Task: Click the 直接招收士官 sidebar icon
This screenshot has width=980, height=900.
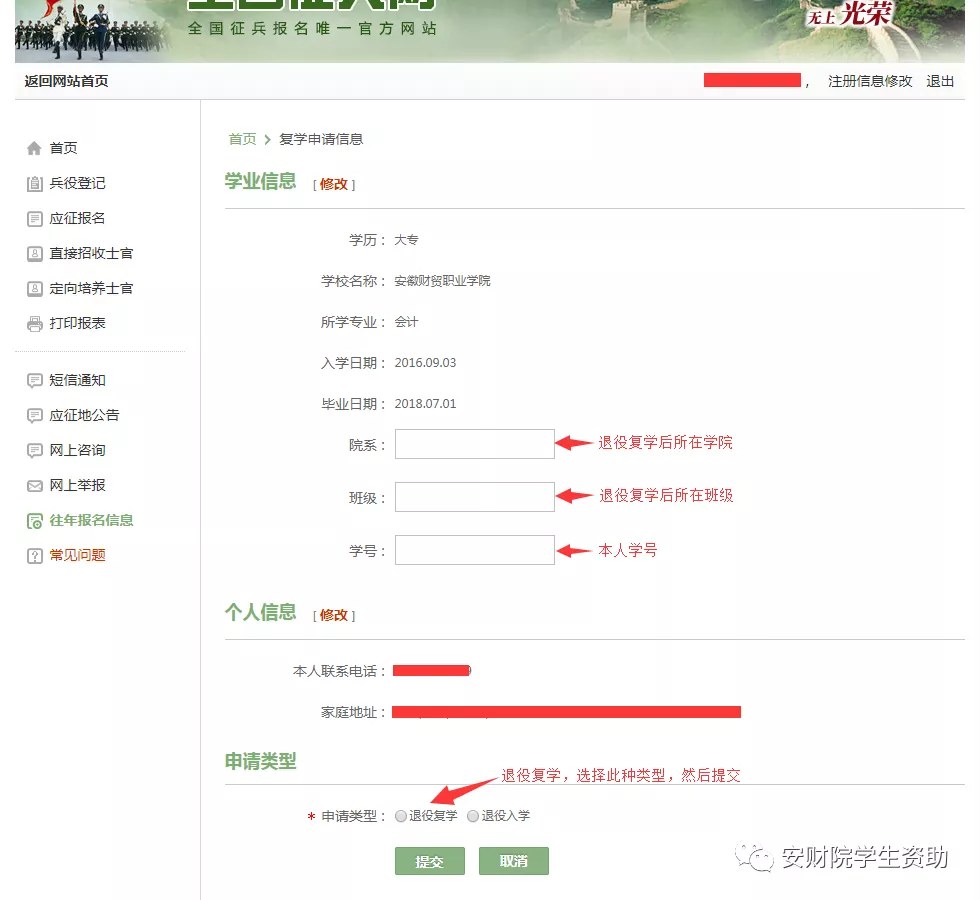Action: point(34,253)
